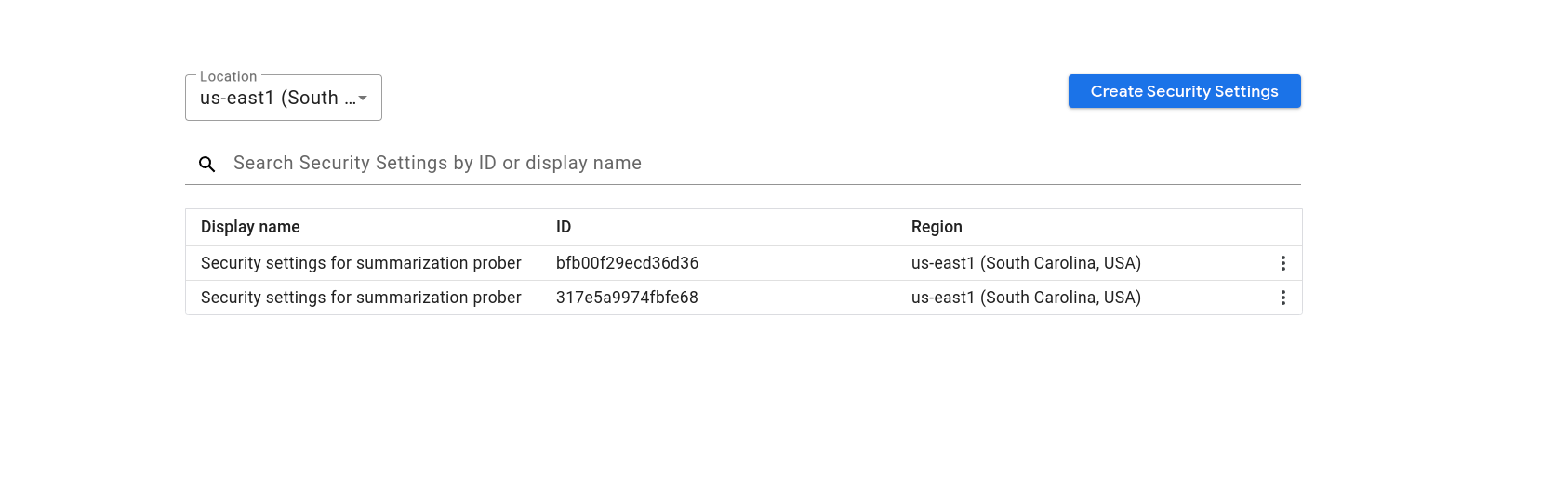This screenshot has height=477, width=1568.
Task: Open the first summarization prober display name
Action: click(361, 263)
